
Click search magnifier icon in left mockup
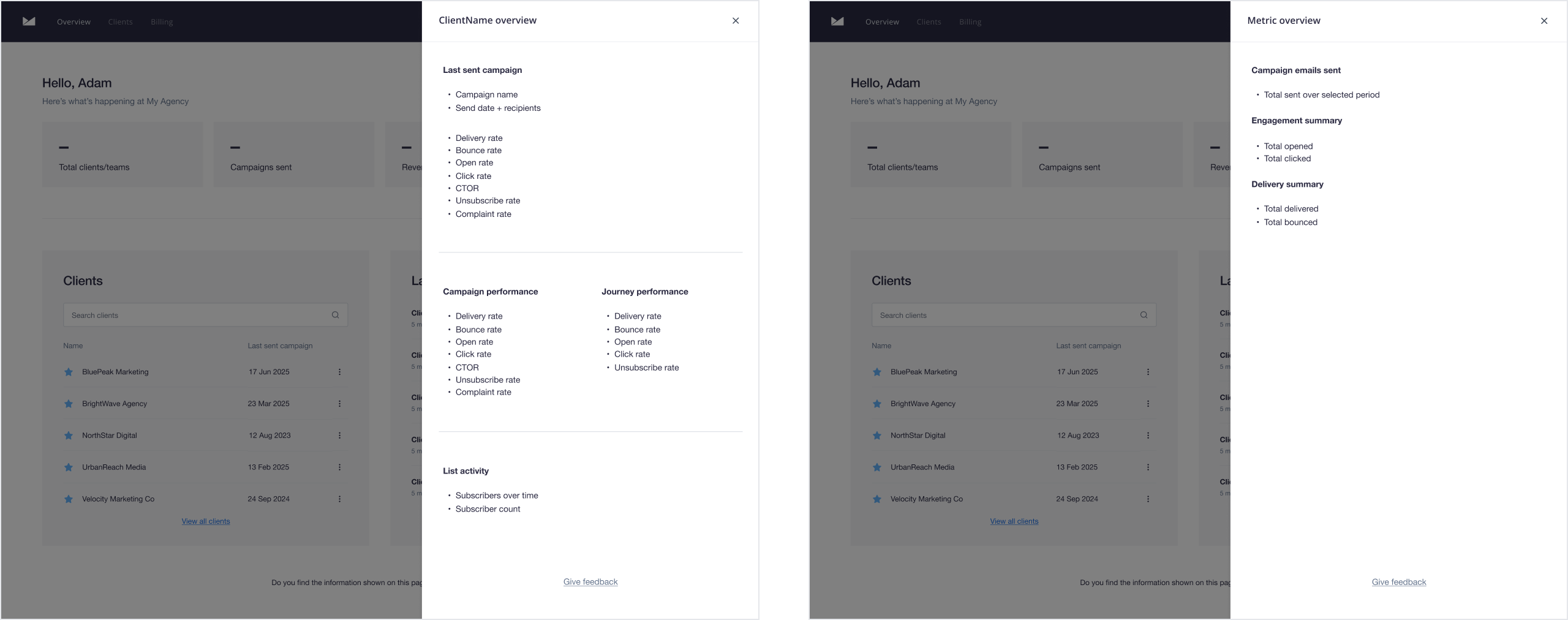[336, 315]
